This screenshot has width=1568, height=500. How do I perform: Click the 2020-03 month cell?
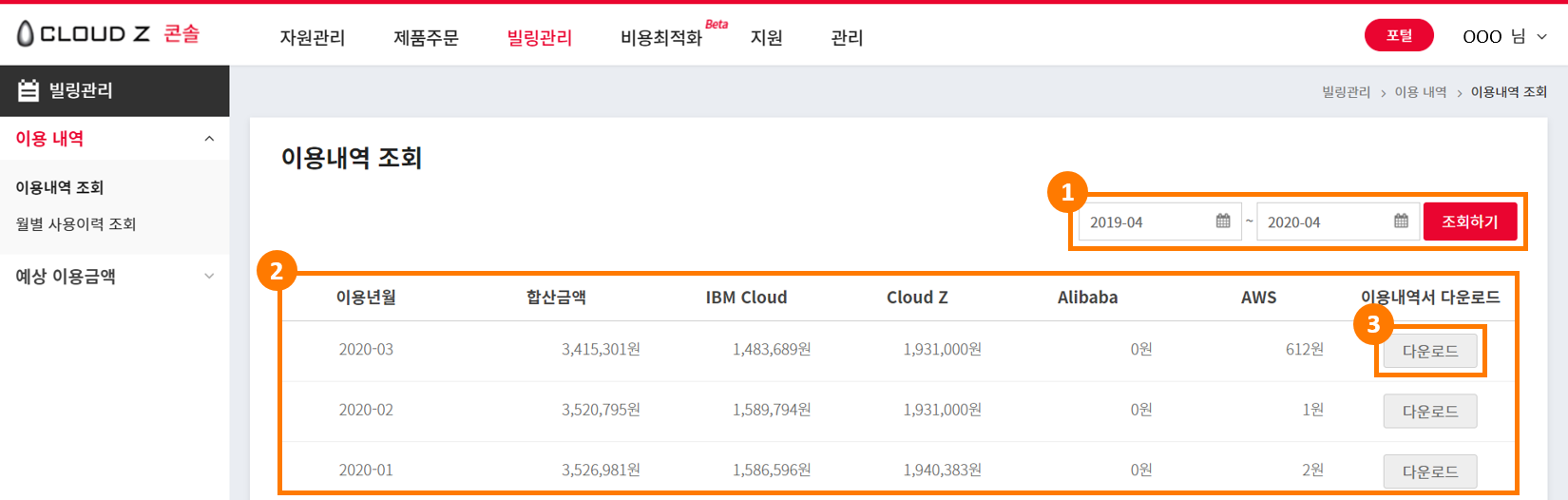[366, 350]
